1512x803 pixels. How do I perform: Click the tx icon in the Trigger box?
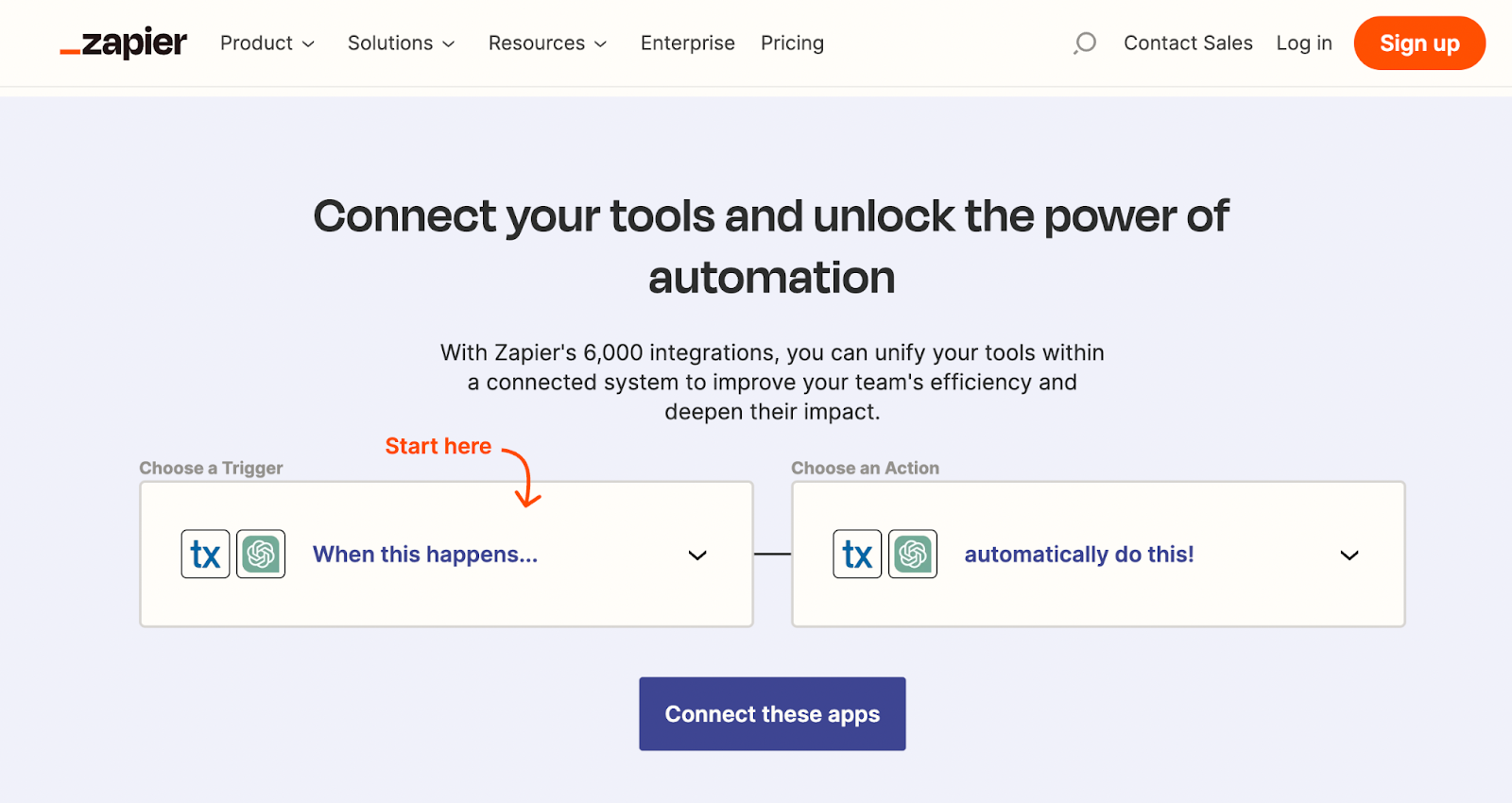(x=205, y=554)
